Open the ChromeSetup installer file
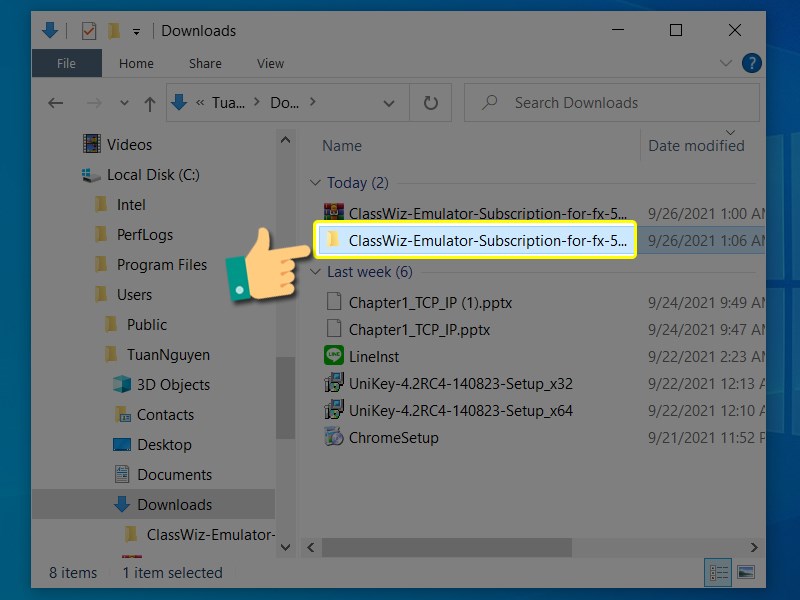The height and width of the screenshot is (600, 800). coord(393,437)
